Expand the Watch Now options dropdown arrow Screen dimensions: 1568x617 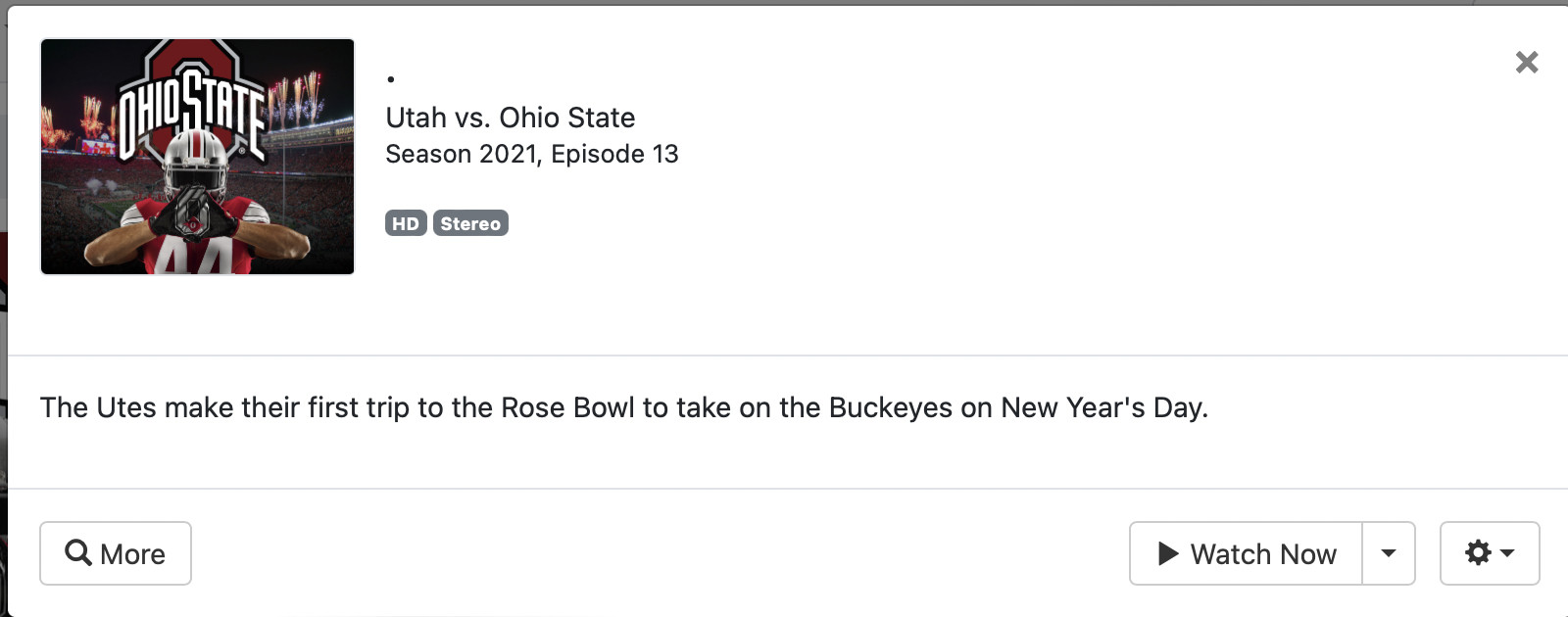point(1389,553)
